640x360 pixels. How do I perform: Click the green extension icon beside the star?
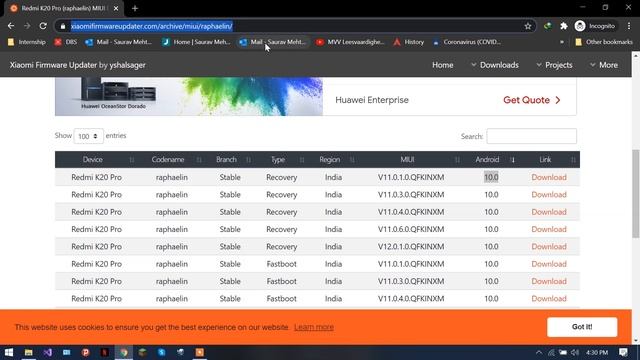coord(547,26)
